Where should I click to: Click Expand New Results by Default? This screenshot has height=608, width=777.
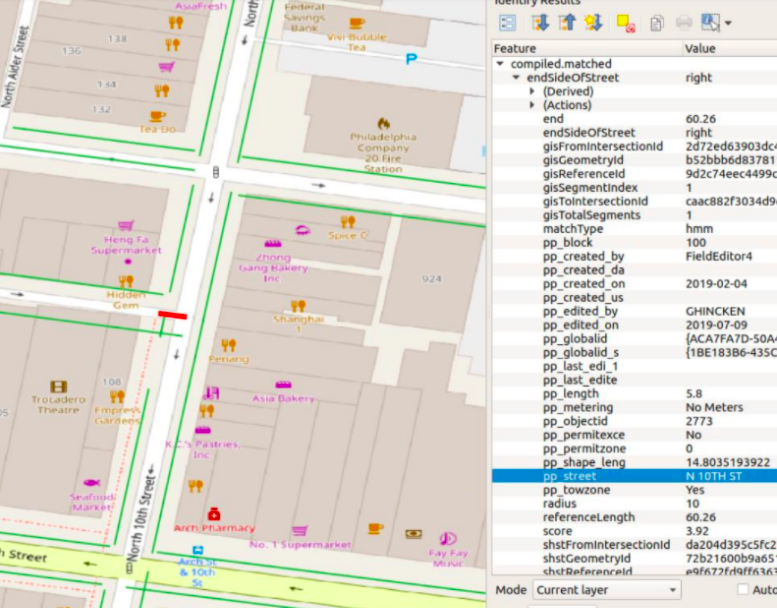click(x=594, y=22)
